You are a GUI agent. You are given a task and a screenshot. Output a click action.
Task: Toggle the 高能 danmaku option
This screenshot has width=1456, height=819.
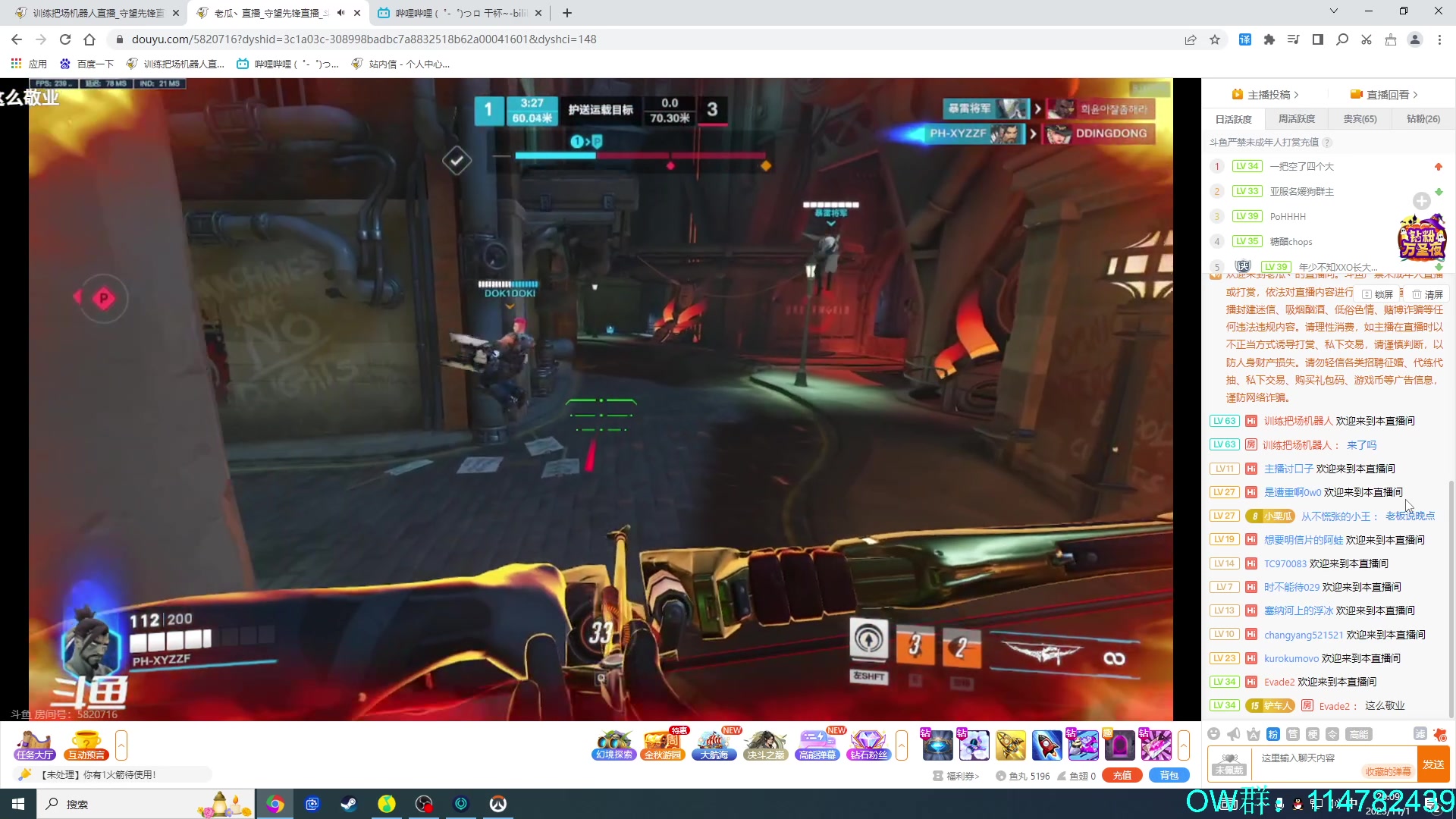point(1359,733)
